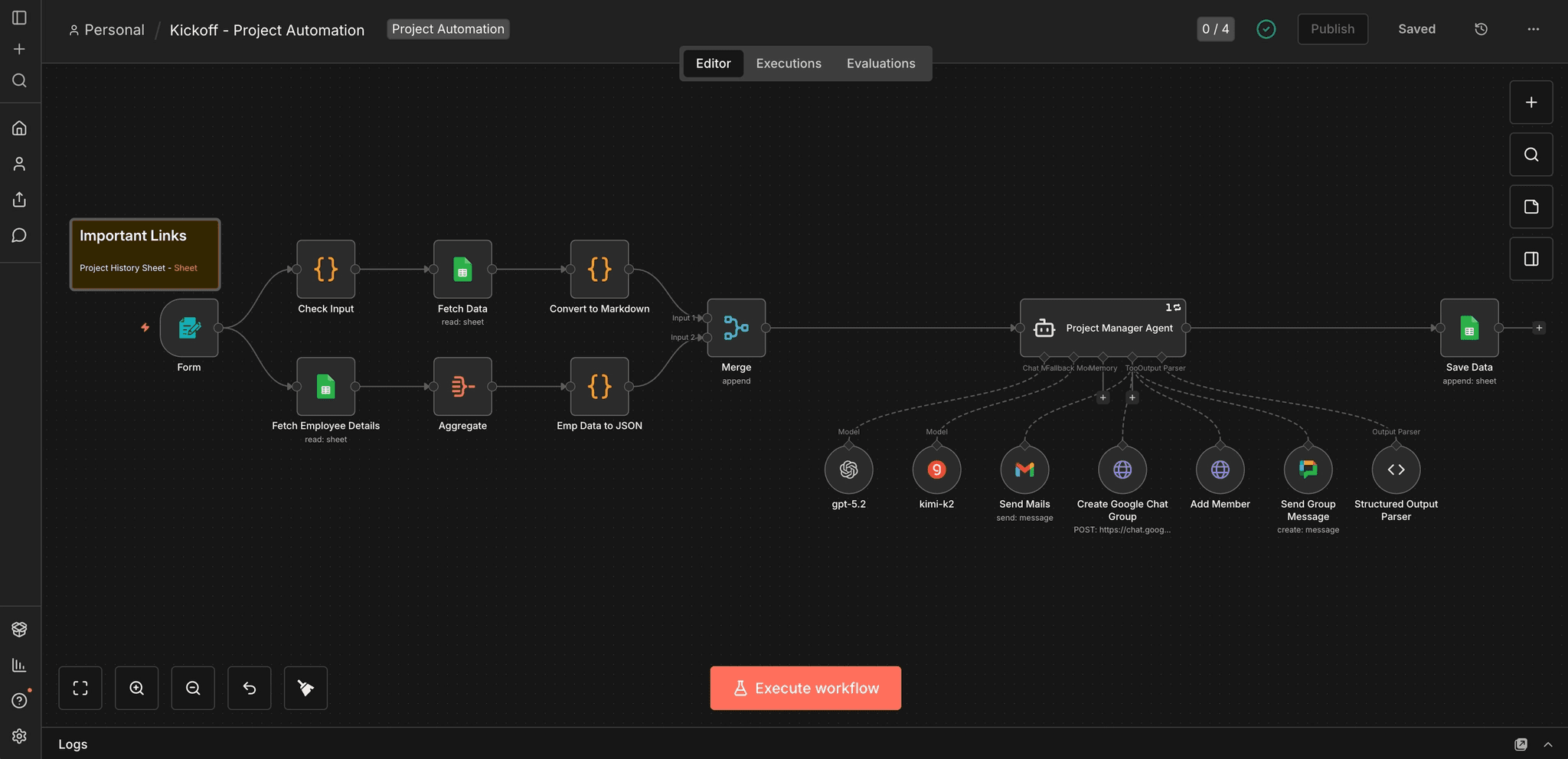Open the Merge node on the canvas
This screenshot has height=759, width=1568.
pyautogui.click(x=735, y=328)
